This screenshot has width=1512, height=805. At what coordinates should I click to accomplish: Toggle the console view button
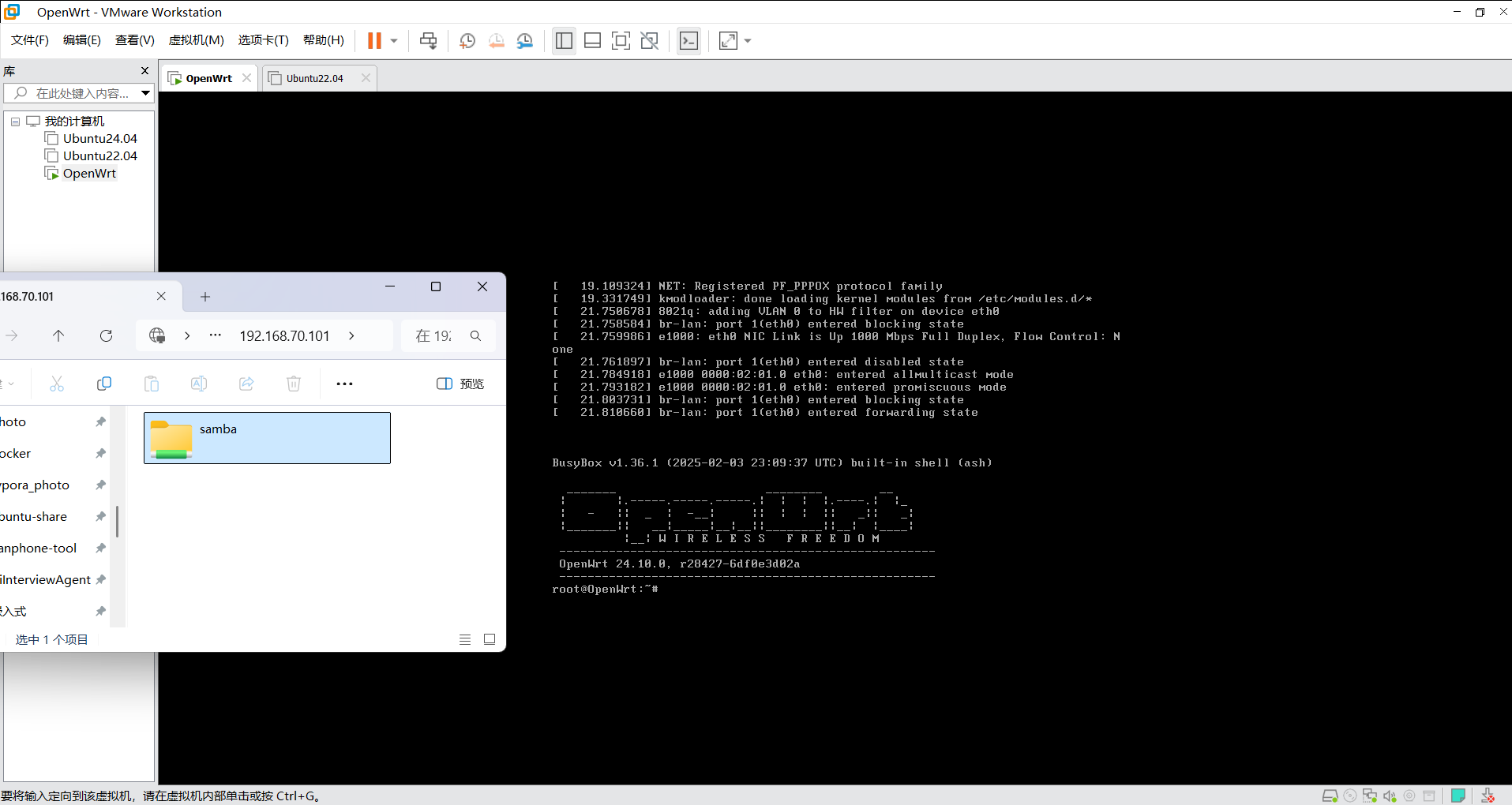coord(688,41)
